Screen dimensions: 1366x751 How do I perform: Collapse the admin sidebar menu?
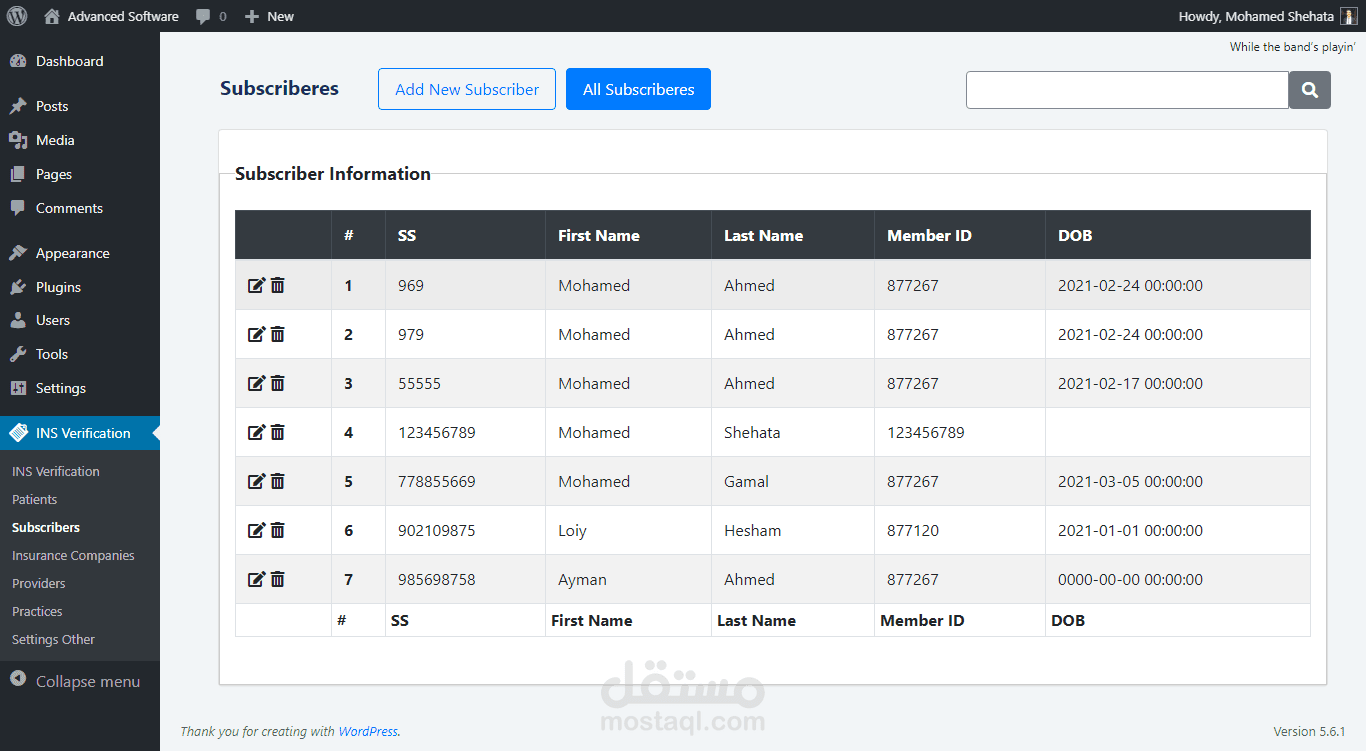tap(80, 681)
